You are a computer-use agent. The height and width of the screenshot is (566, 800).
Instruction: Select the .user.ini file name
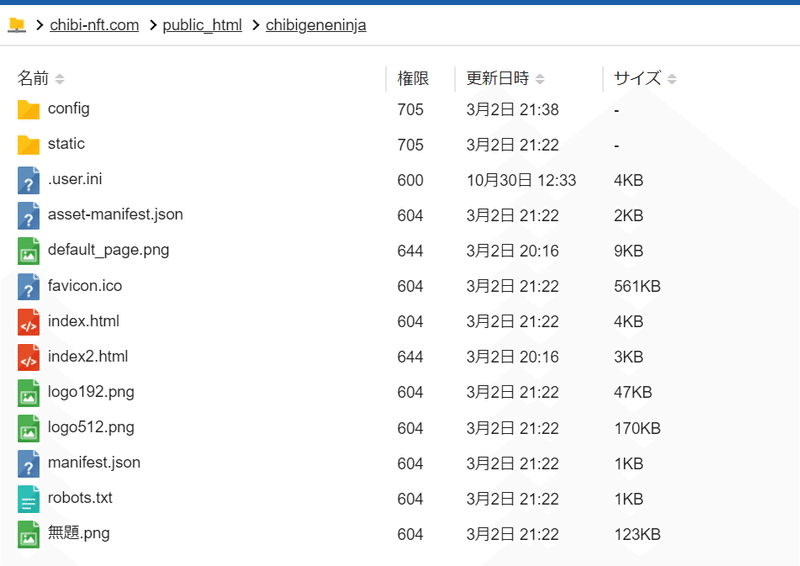[75, 179]
